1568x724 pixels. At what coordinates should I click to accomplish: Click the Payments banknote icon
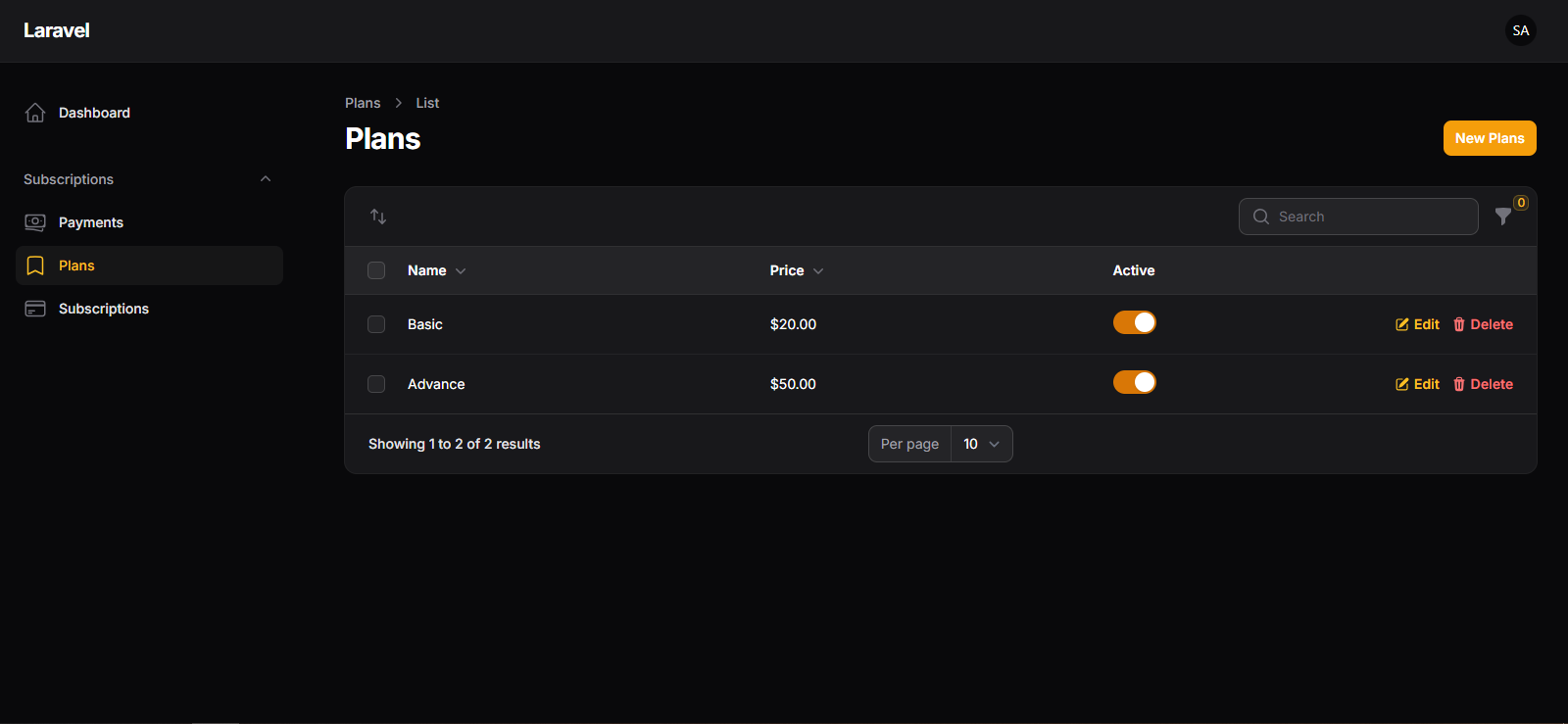click(x=35, y=222)
